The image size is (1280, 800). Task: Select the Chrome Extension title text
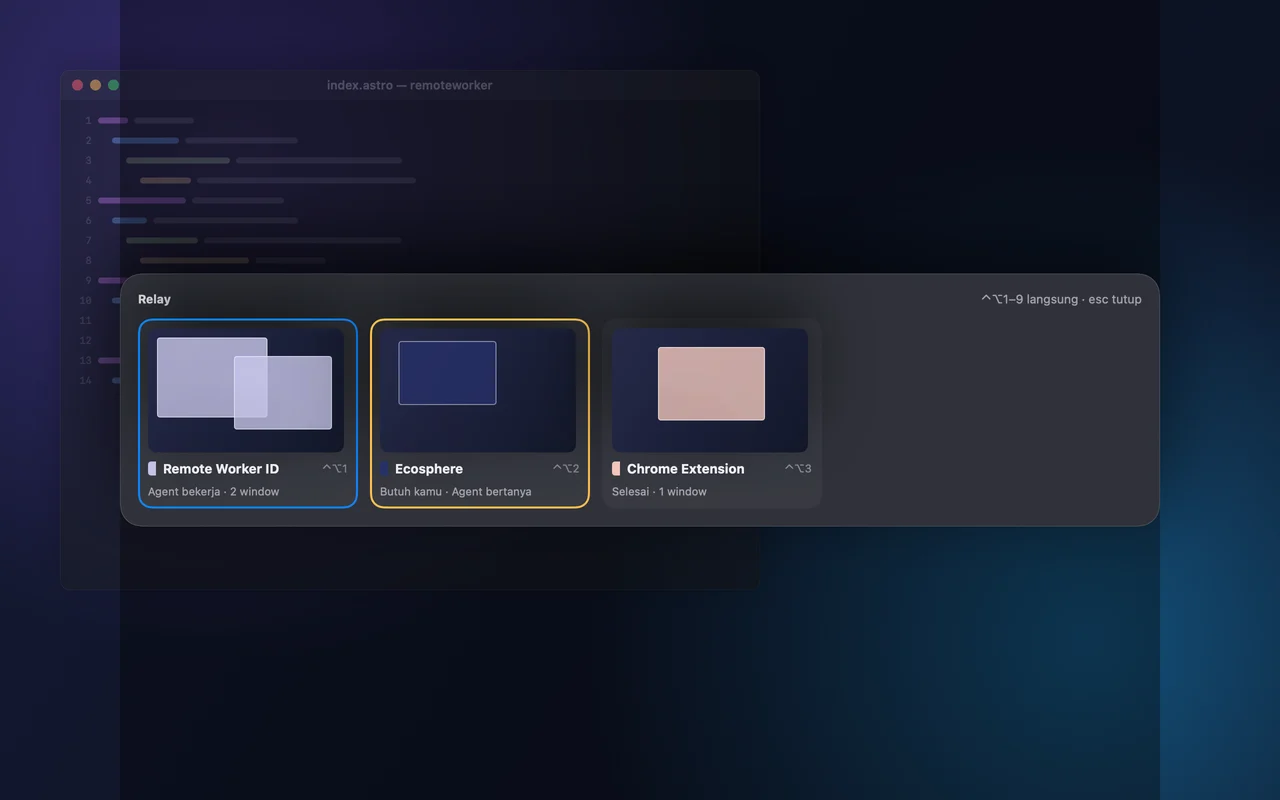click(x=686, y=468)
